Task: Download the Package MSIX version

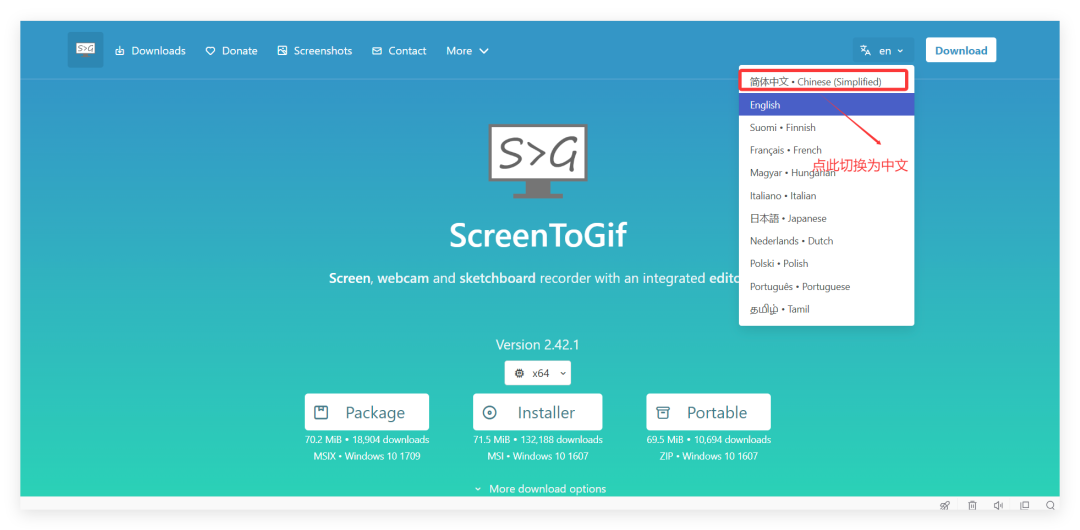Action: click(367, 412)
